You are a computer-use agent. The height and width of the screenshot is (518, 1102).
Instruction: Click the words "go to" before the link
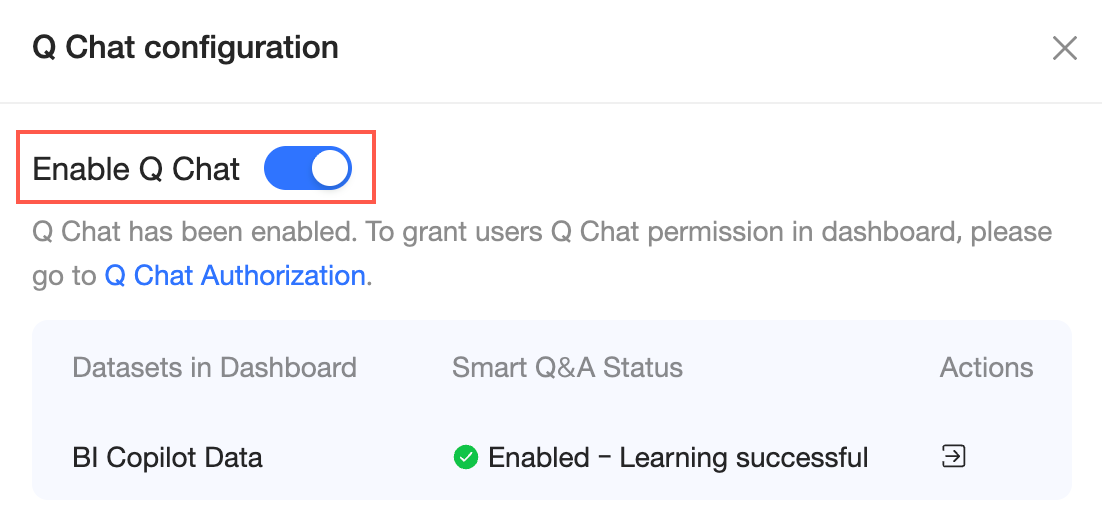64,276
